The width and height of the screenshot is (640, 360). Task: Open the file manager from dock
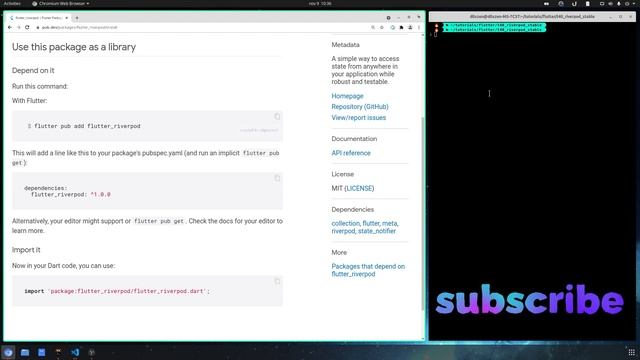pos(25,352)
